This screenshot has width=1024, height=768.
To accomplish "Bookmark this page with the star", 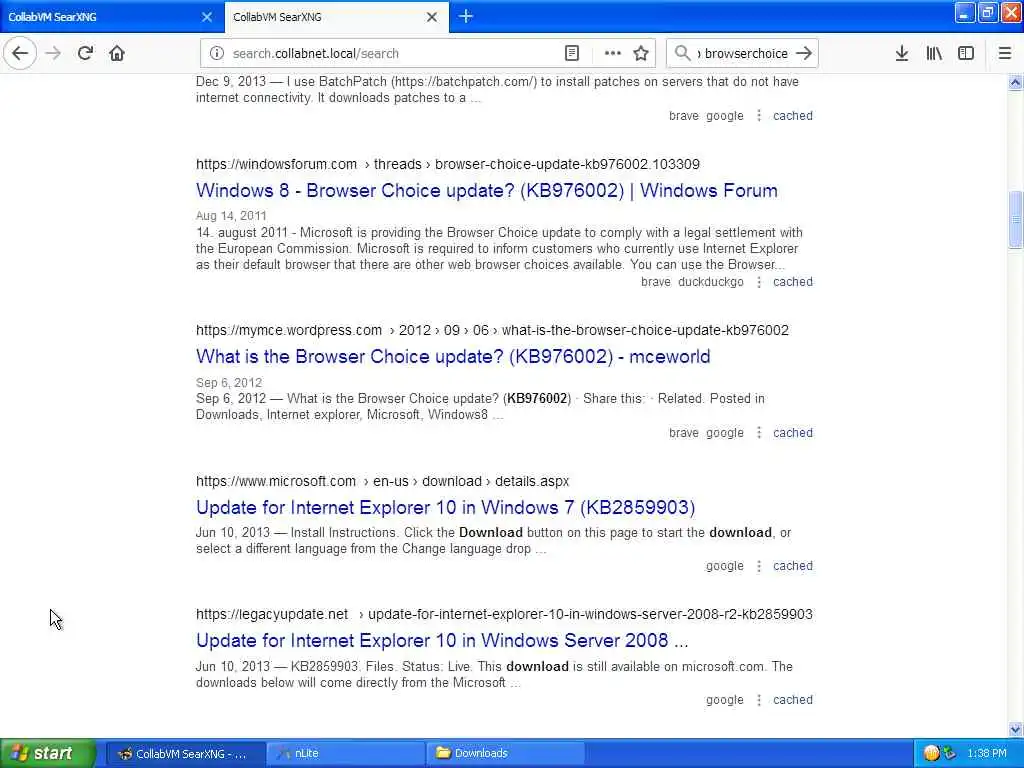I will (x=641, y=54).
